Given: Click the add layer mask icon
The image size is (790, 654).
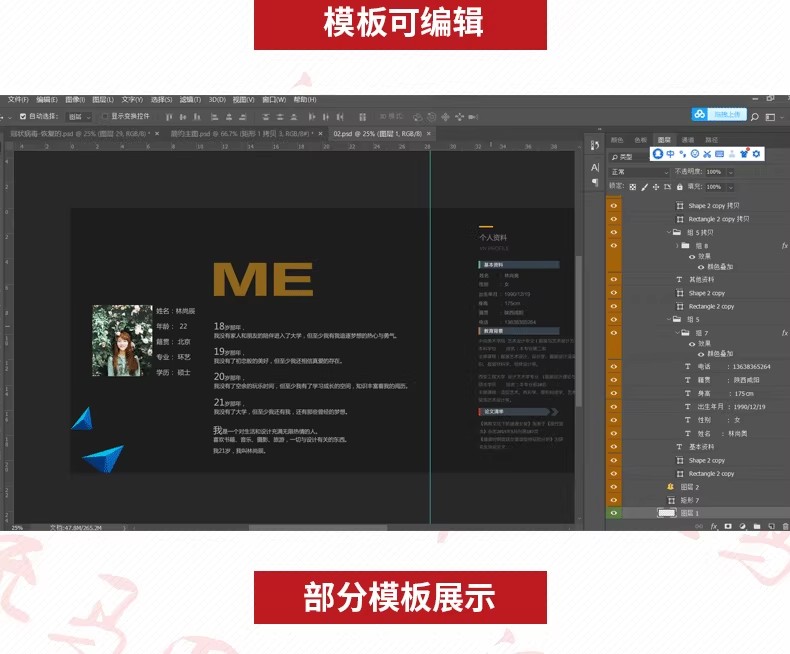Looking at the screenshot, I should tap(728, 526).
